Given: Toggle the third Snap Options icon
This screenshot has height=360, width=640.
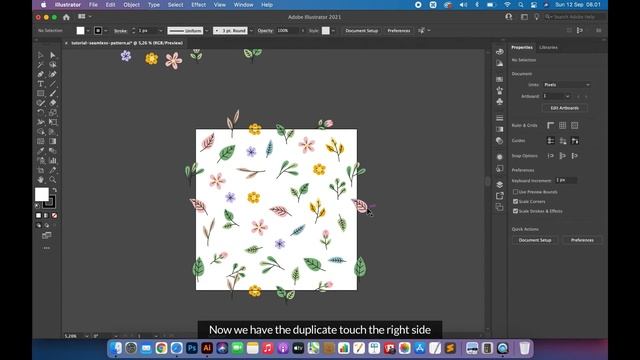Looking at the screenshot, I should (575, 156).
